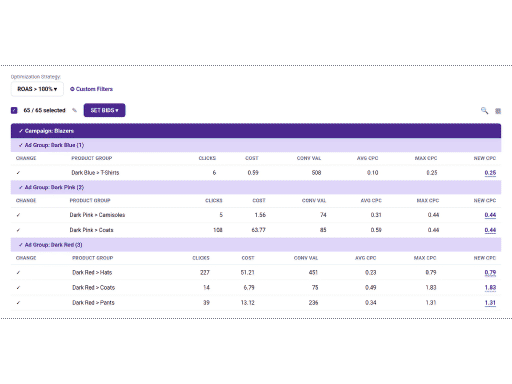
Task: Toggle change check for Dark Blue > T-Shirts
Action: point(18,173)
